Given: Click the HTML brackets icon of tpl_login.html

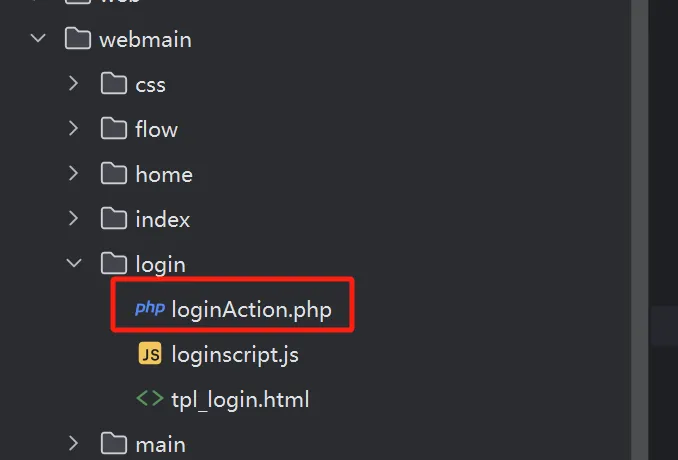Looking at the screenshot, I should [x=150, y=398].
